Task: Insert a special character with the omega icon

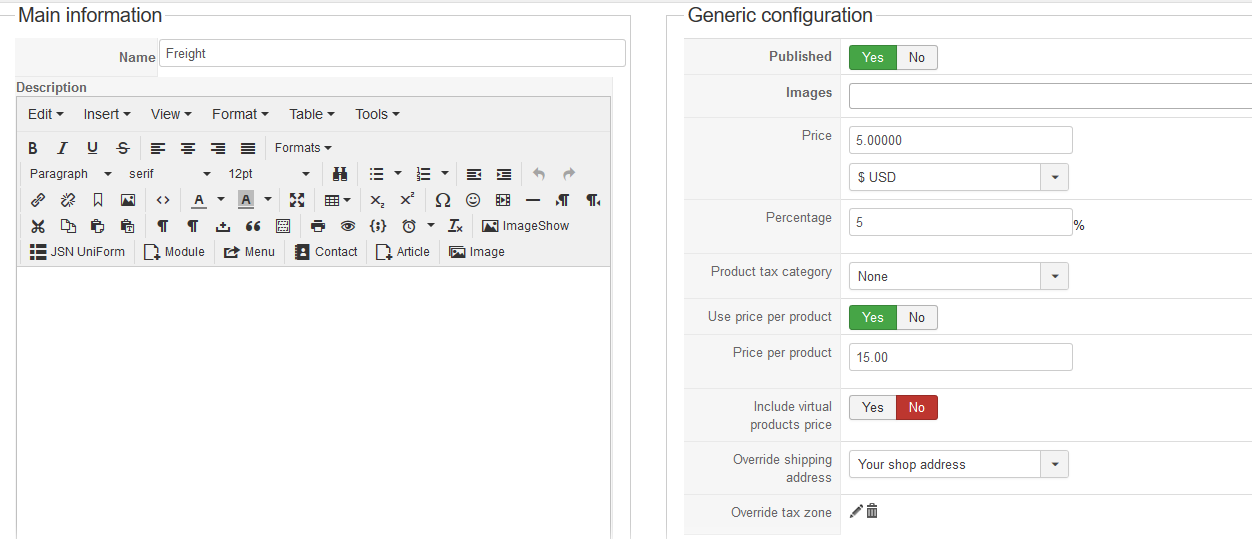Action: click(443, 200)
